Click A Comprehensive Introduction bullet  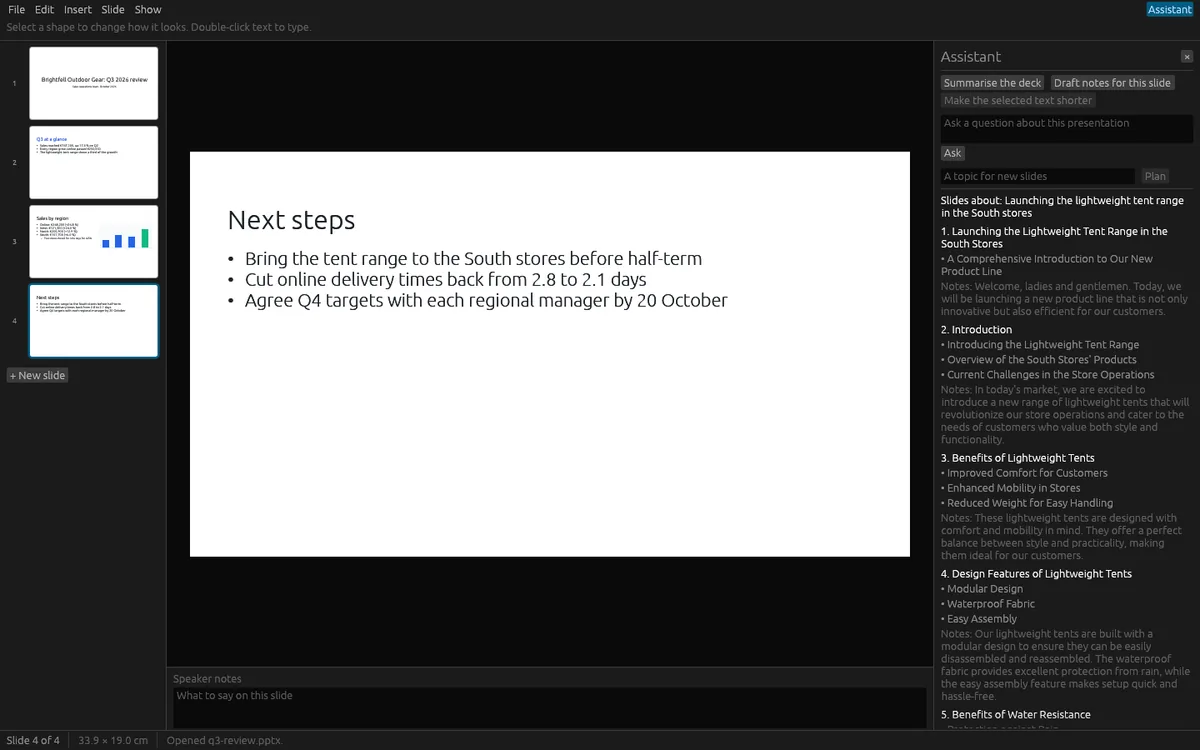click(1047, 265)
